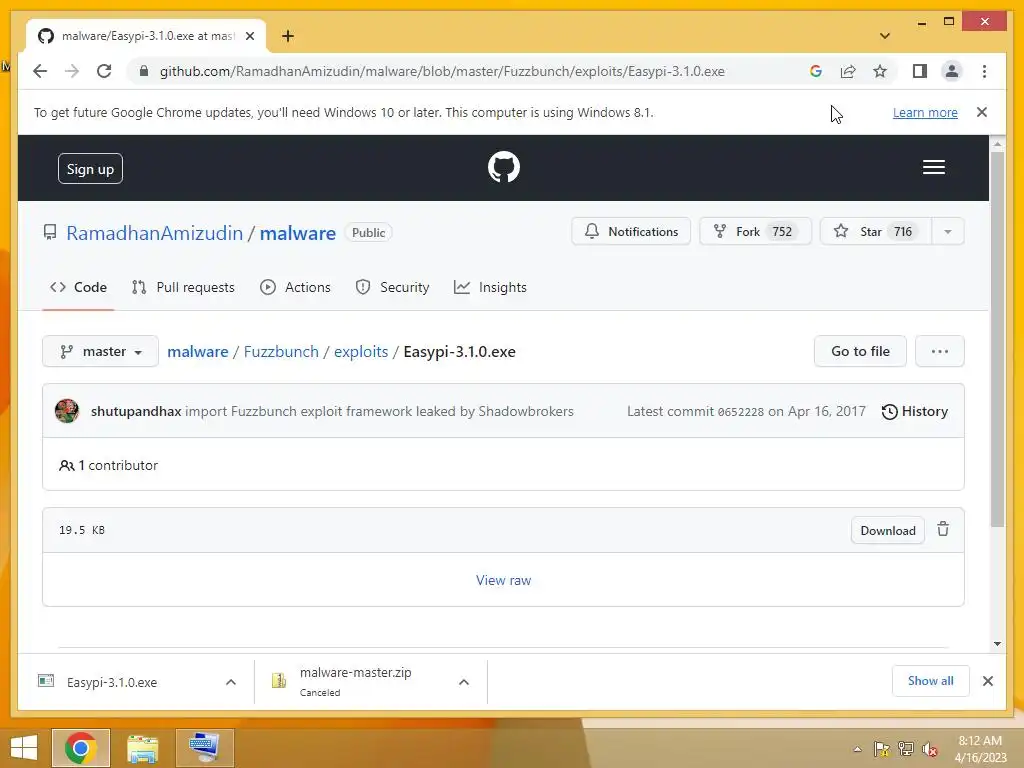
Task: Expand malware-master.zip download options chevron
Action: pyautogui.click(x=464, y=682)
